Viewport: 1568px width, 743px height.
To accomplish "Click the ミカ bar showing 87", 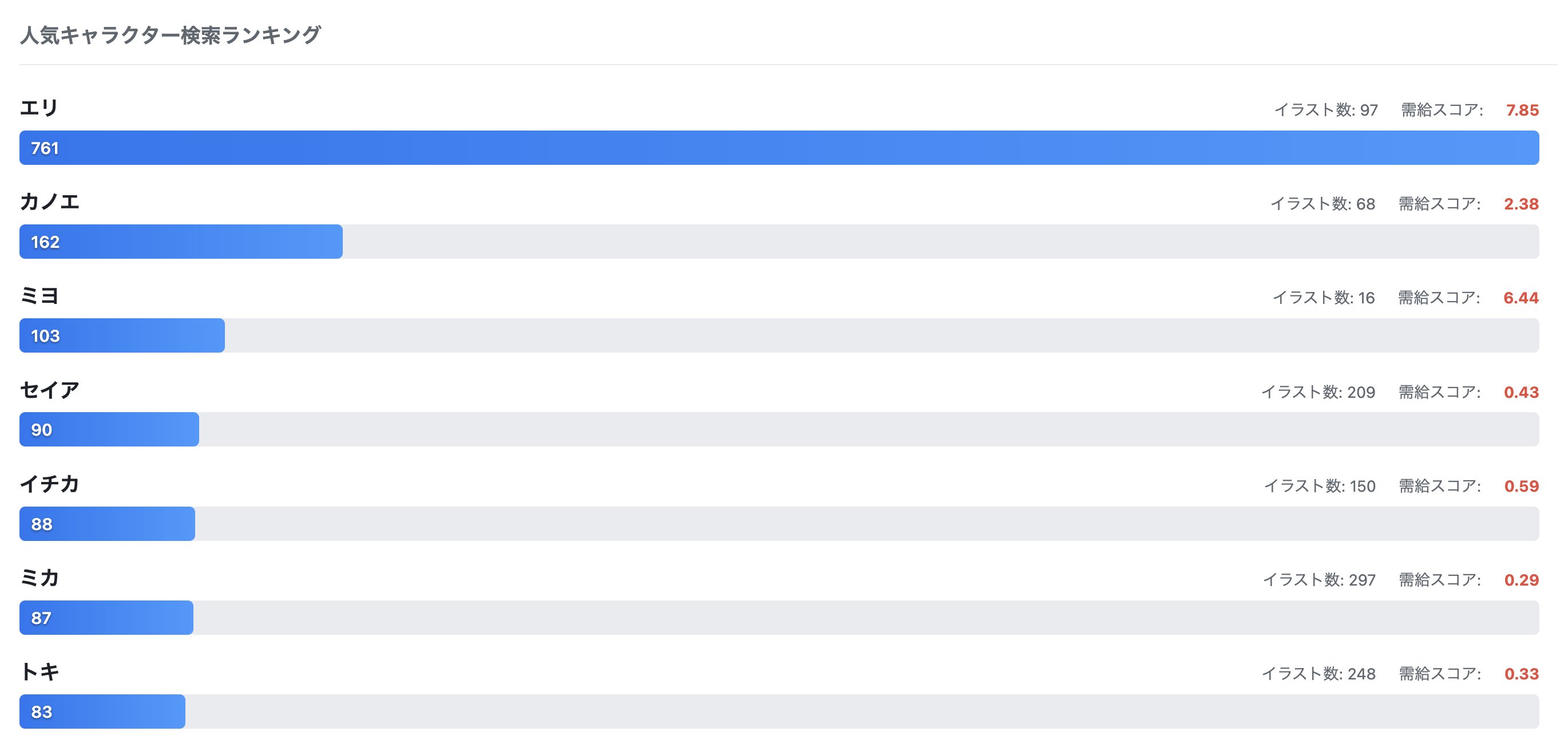I will point(106,618).
